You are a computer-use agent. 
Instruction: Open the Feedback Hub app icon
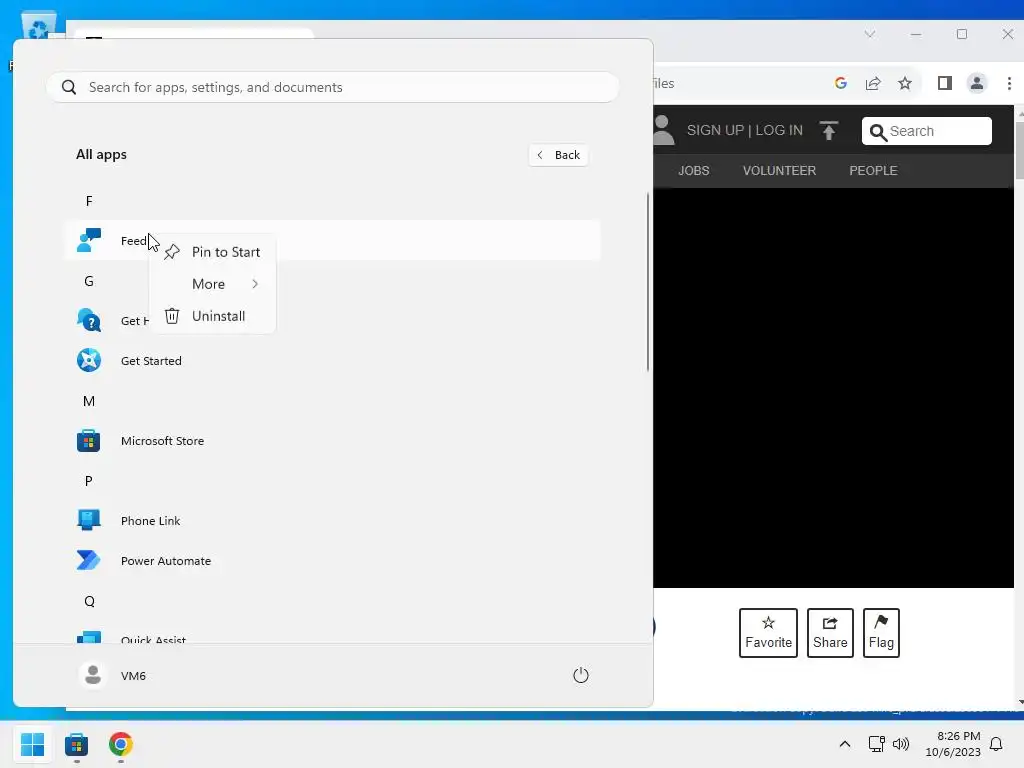[89, 240]
